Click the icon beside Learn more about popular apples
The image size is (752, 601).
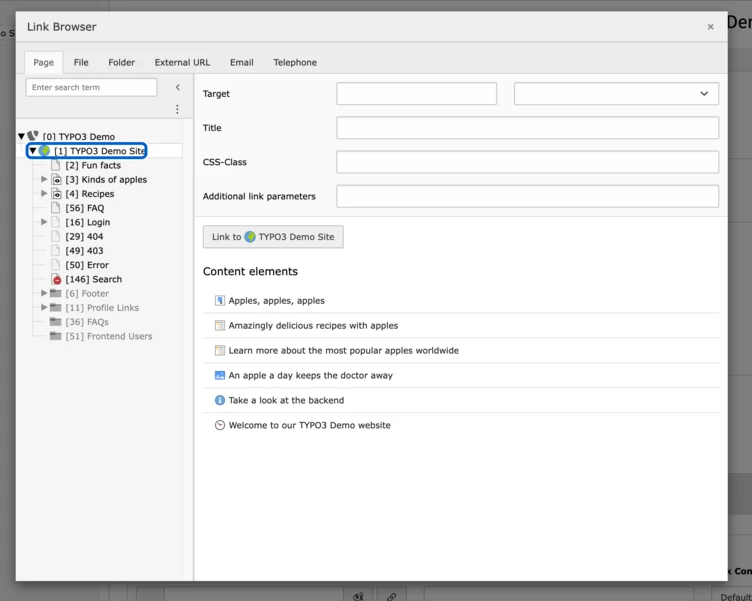(220, 351)
